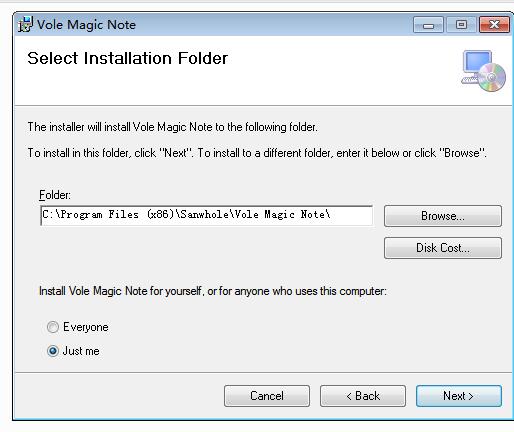Click the 'The installer will install' description line
Image resolution: width=514 pixels, height=432 pixels.
(x=172, y=127)
